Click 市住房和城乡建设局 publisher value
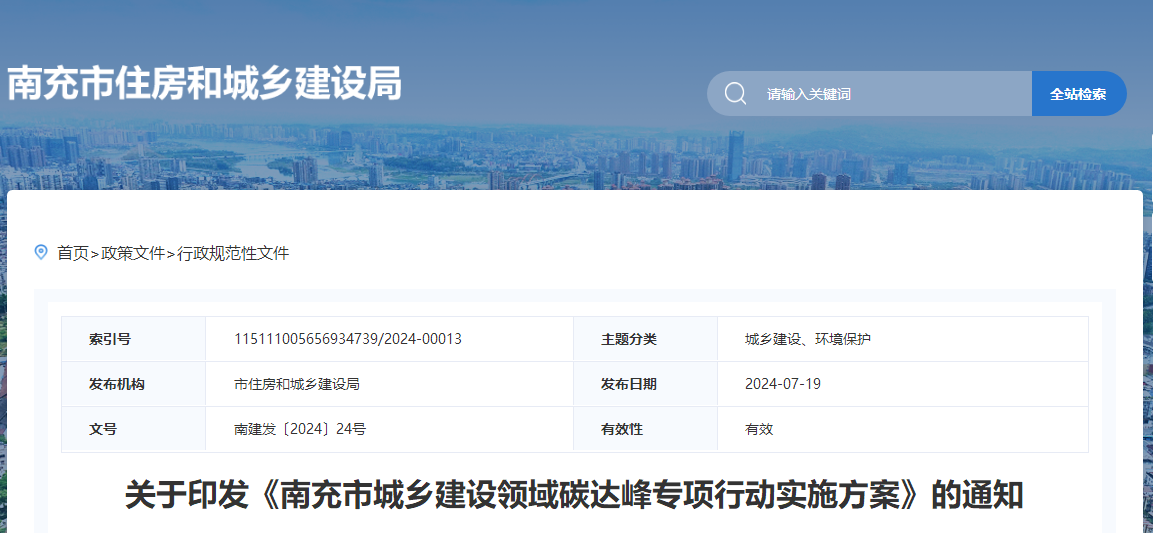This screenshot has height=533, width=1153. click(296, 384)
